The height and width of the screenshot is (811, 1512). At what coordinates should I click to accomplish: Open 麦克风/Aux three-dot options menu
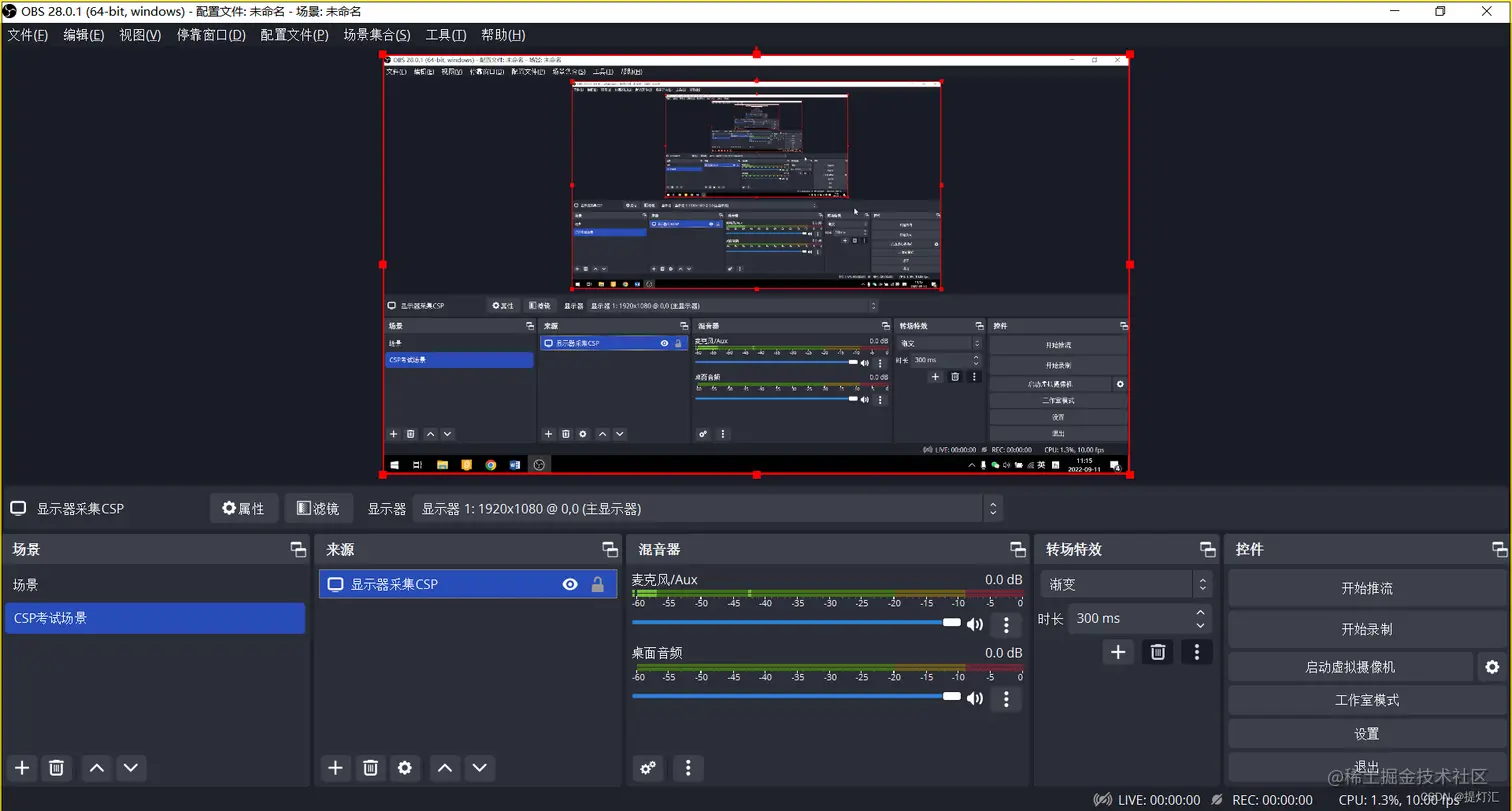[1006, 625]
